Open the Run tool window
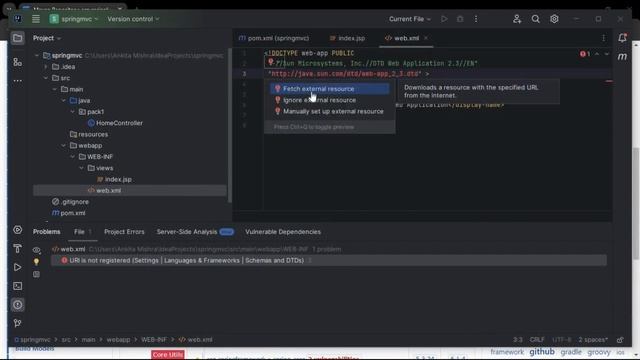Screen dimensions: 640x360 click(18, 267)
